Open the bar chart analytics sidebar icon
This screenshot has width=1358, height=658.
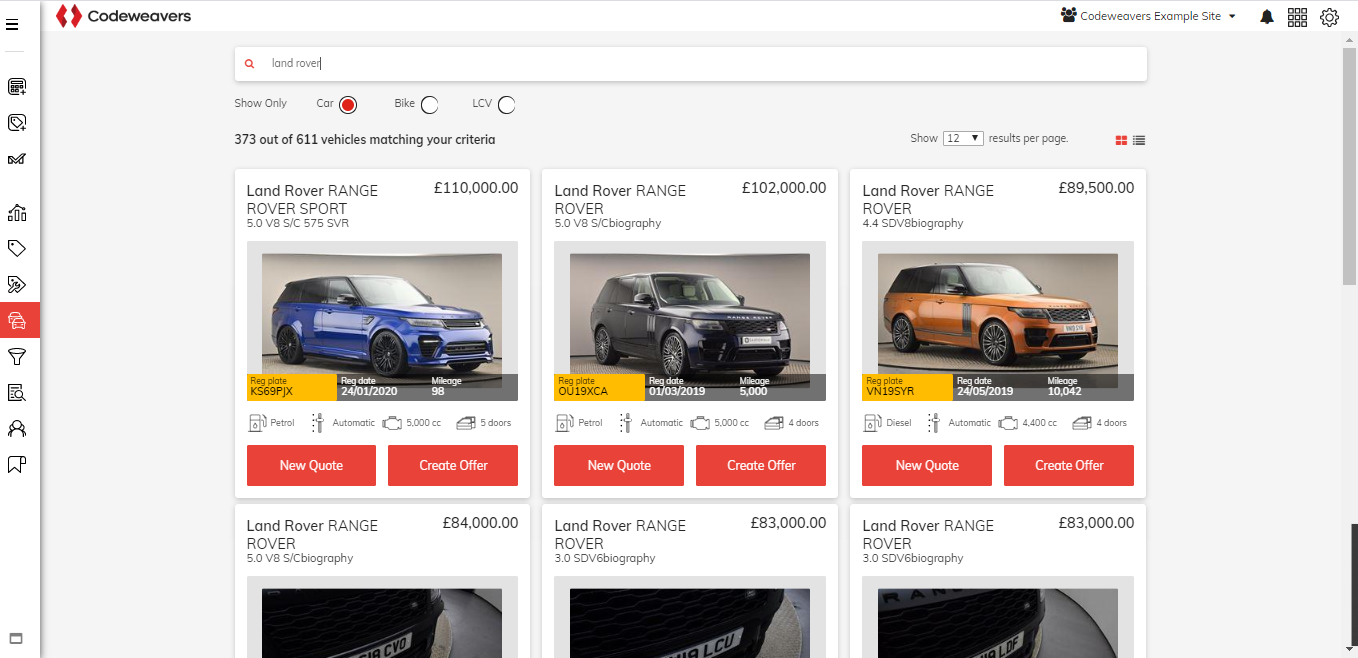click(x=16, y=212)
